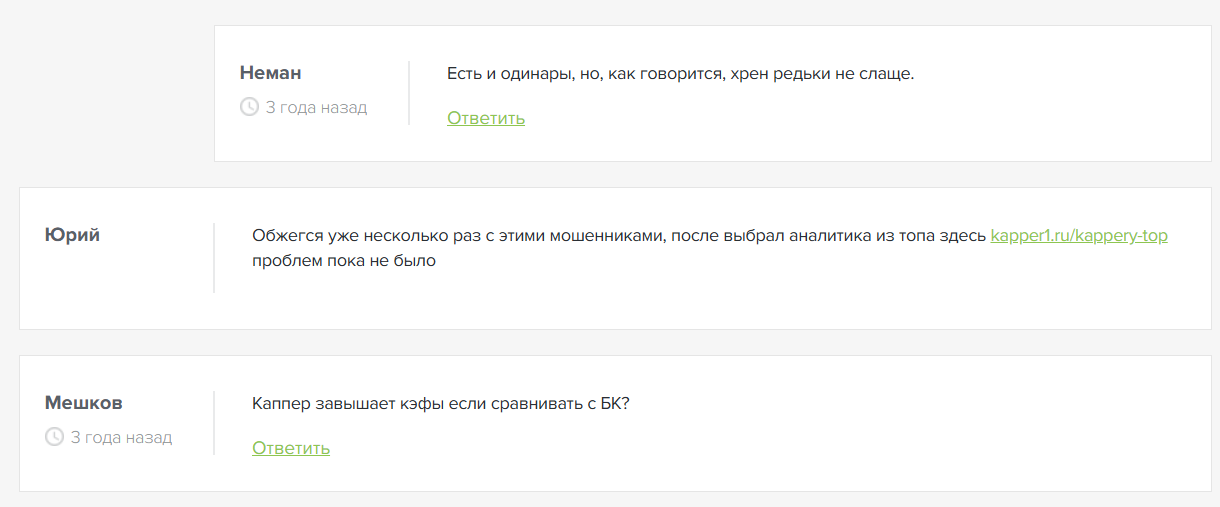Open the kapper1.ru/kappery-top link
This screenshot has height=507, width=1220.
1079,236
